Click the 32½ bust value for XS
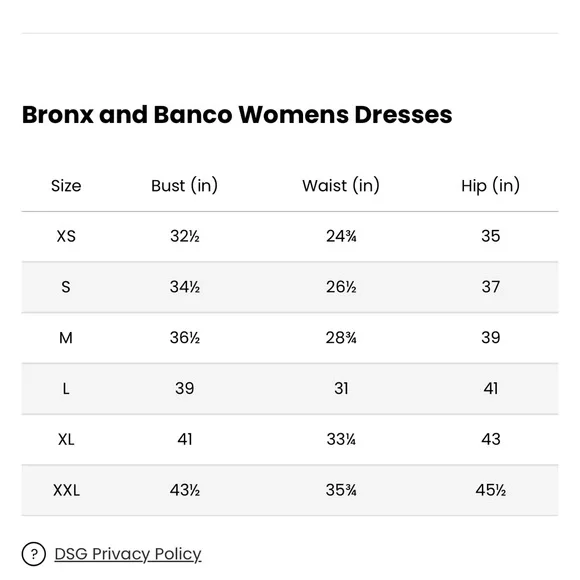Viewport: 580px width, 580px height. (185, 236)
